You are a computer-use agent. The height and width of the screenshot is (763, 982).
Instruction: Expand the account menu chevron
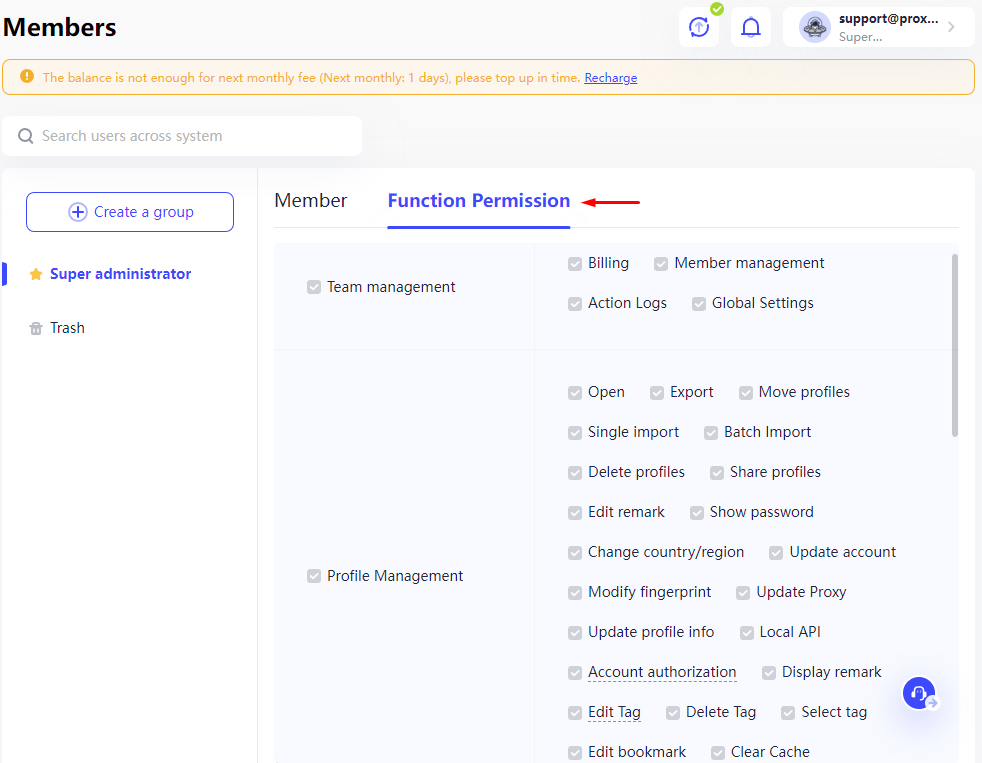click(x=951, y=27)
